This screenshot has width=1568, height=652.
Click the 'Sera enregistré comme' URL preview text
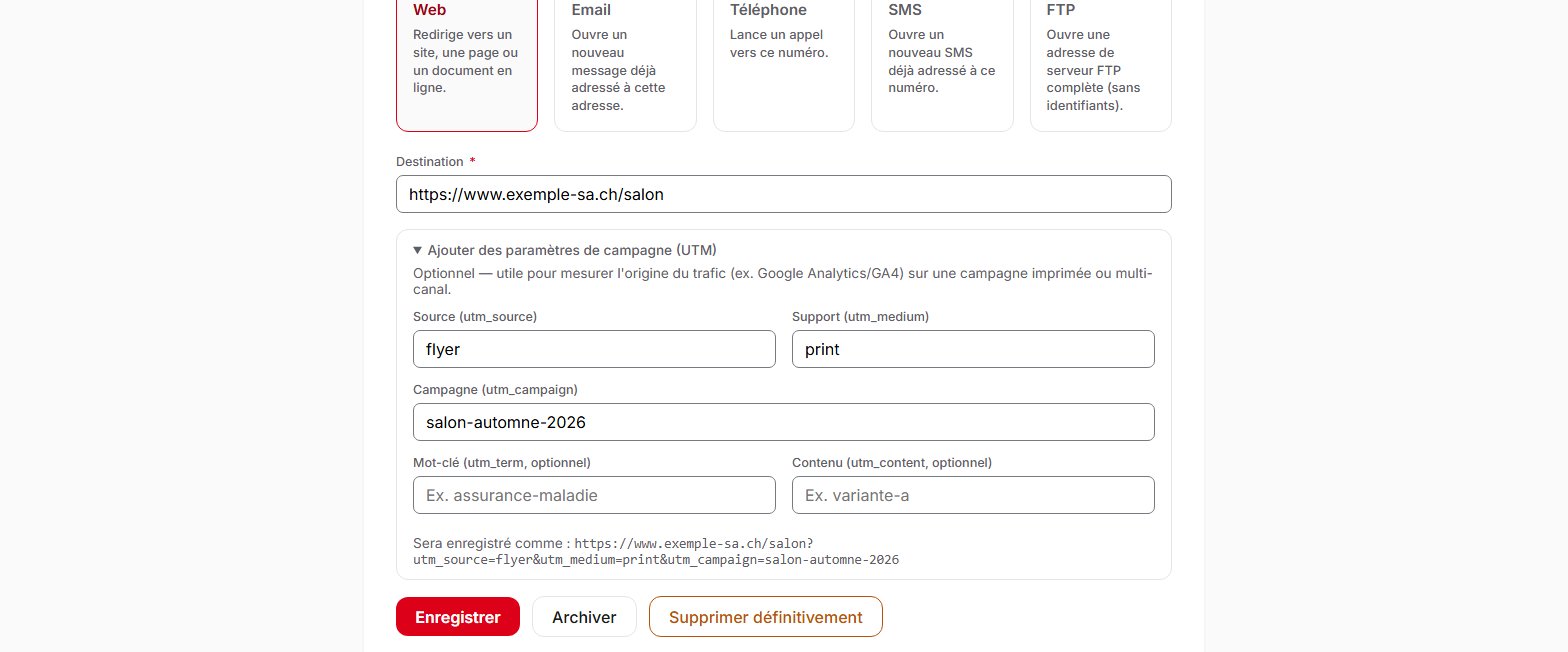click(x=656, y=551)
